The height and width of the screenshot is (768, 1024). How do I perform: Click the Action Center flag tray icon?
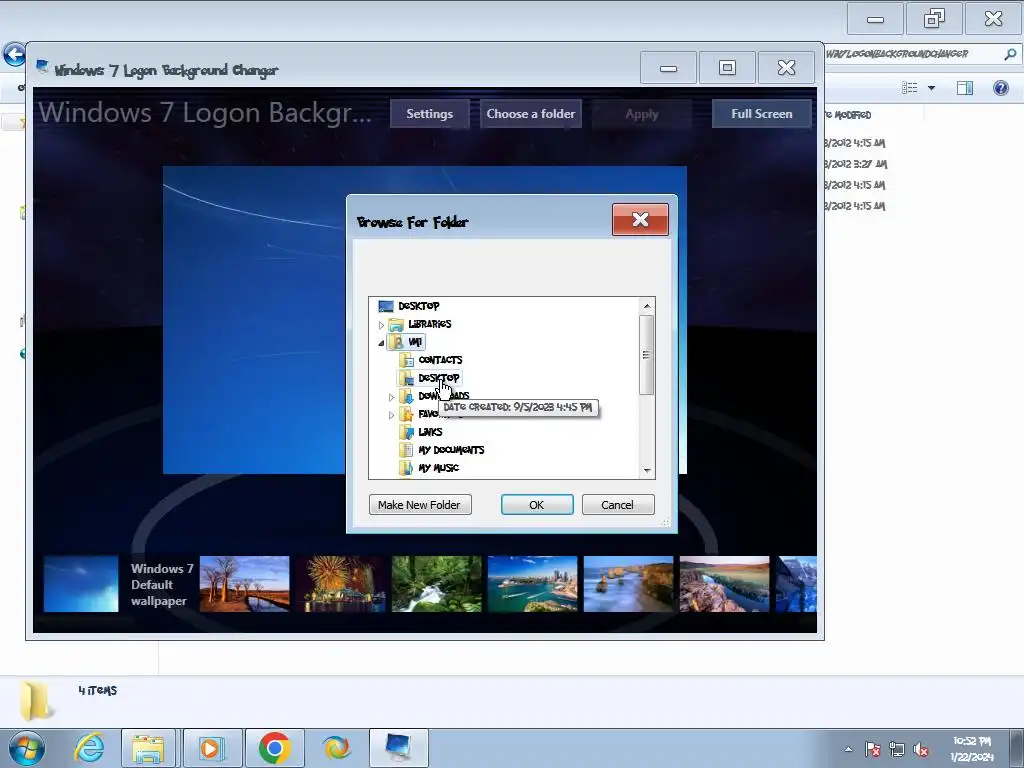click(872, 749)
